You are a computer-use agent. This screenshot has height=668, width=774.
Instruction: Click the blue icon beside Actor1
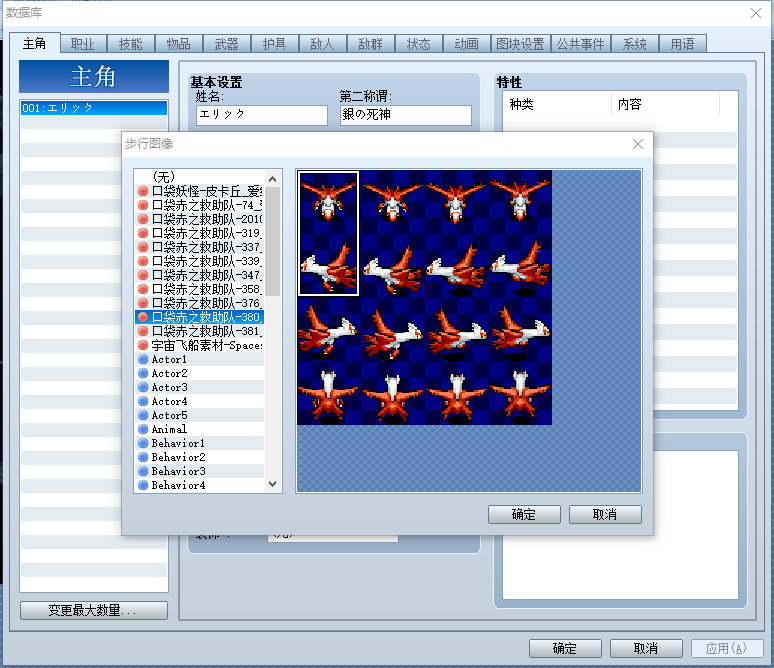click(x=143, y=359)
